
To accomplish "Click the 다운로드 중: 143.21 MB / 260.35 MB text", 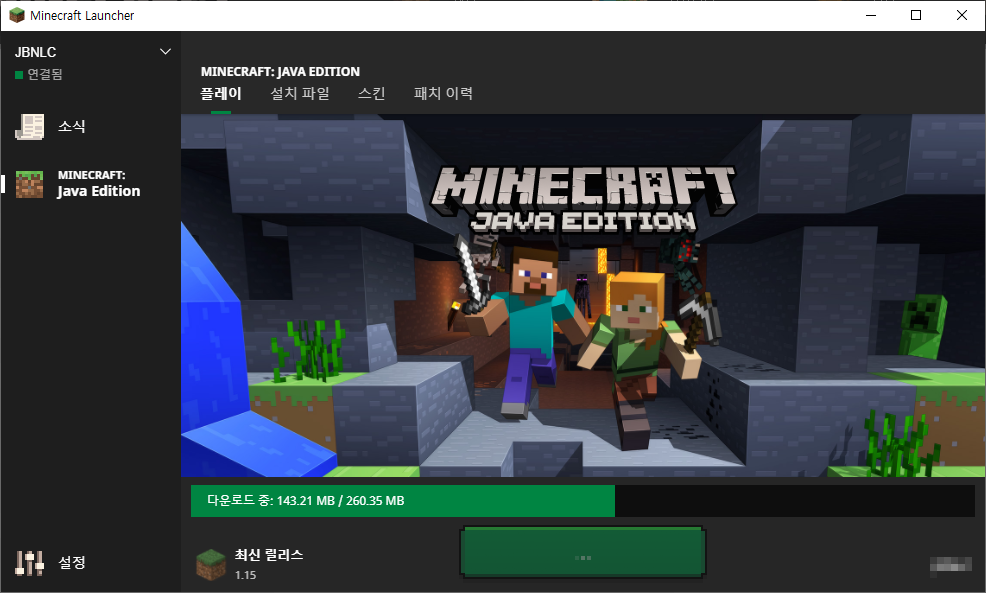I will pos(306,501).
